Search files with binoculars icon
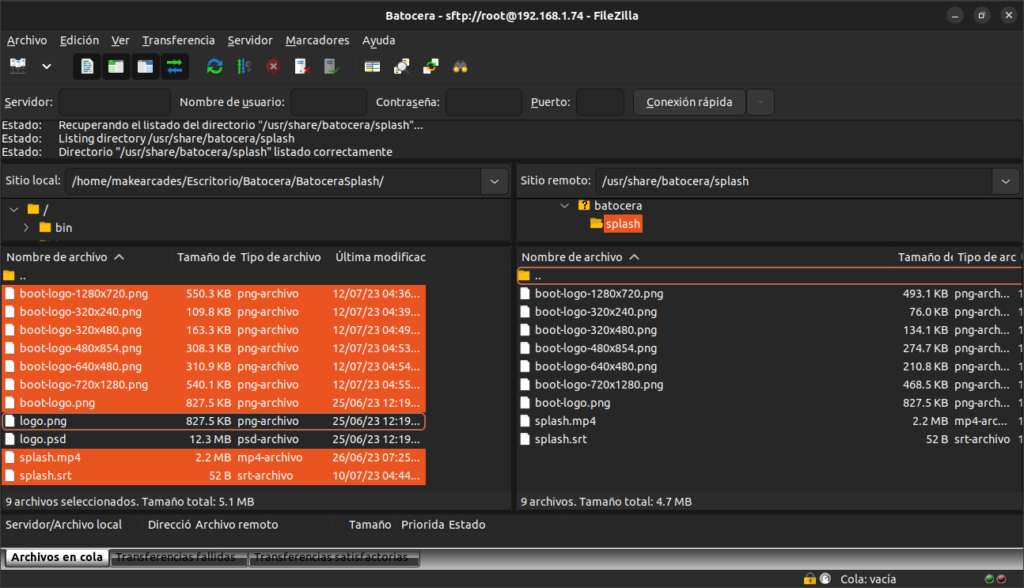The image size is (1024, 588). (x=460, y=66)
